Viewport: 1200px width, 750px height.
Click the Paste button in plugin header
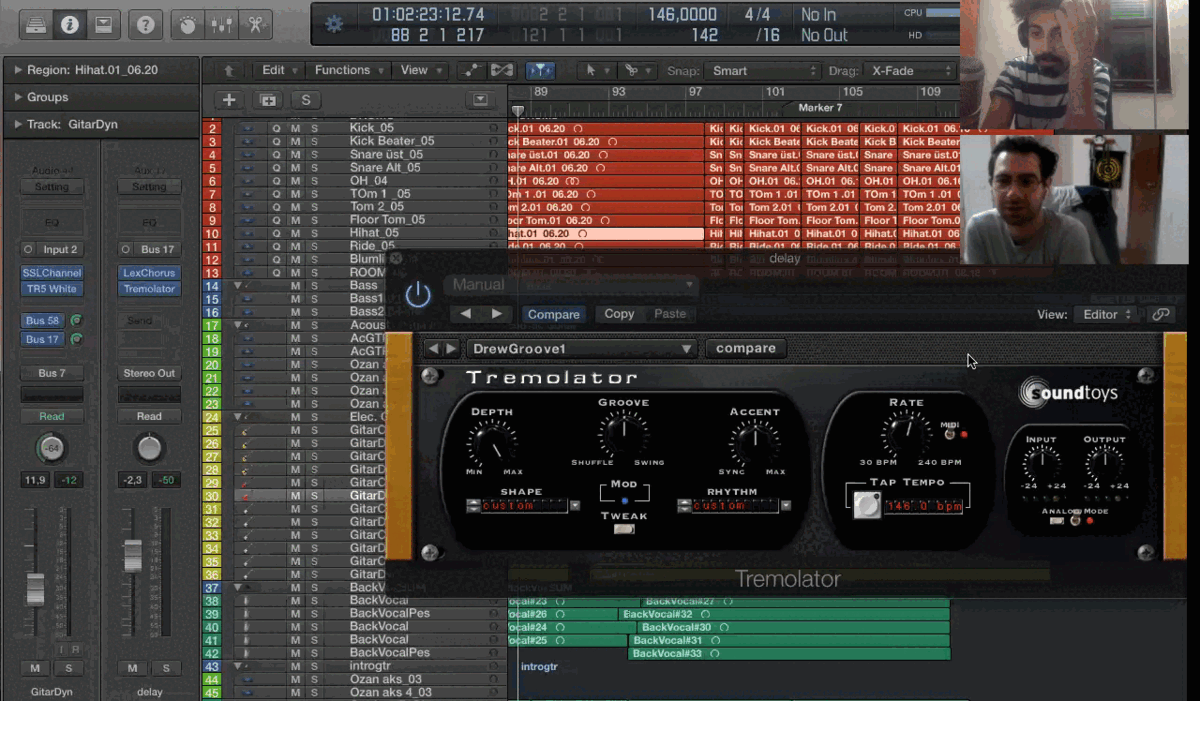pos(670,314)
